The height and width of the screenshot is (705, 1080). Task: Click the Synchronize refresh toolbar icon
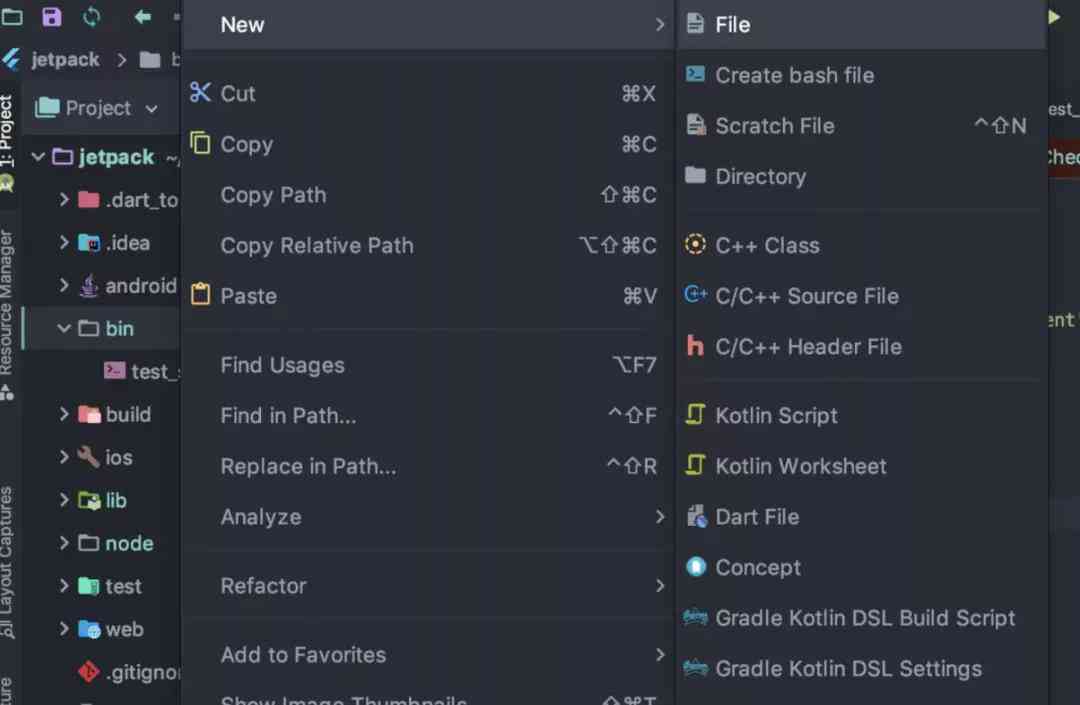click(x=91, y=17)
